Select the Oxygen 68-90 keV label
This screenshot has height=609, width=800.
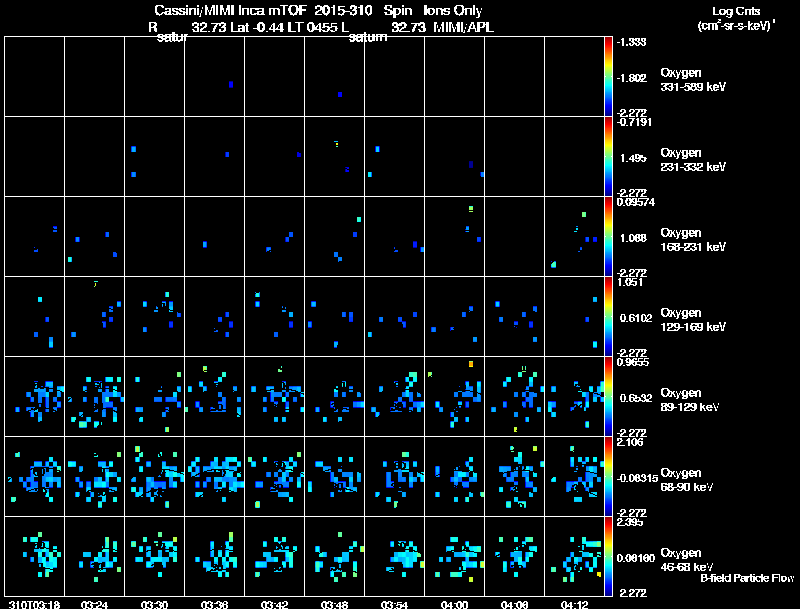tap(687, 480)
